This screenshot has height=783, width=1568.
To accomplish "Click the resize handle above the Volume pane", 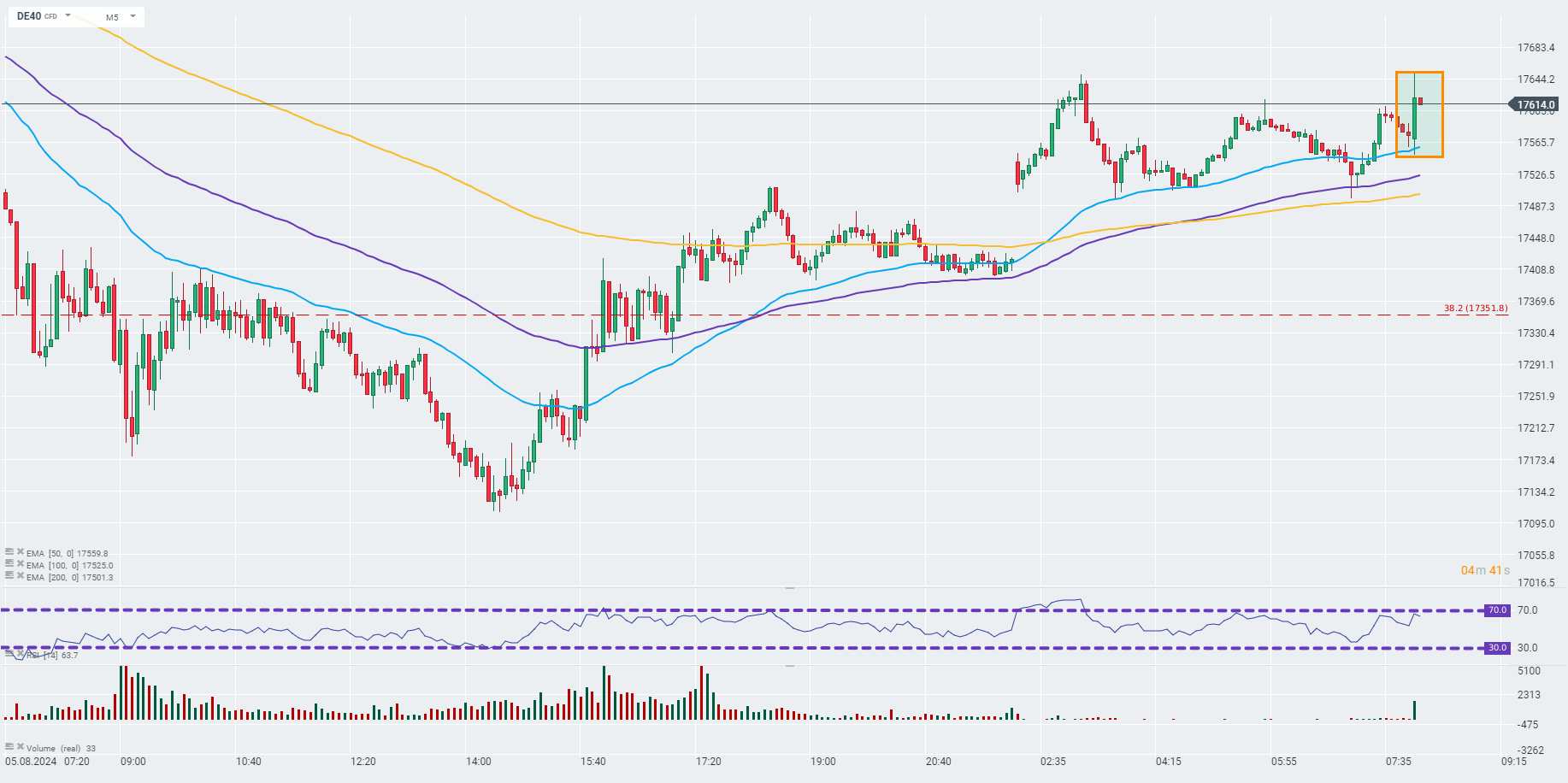I will [x=790, y=666].
